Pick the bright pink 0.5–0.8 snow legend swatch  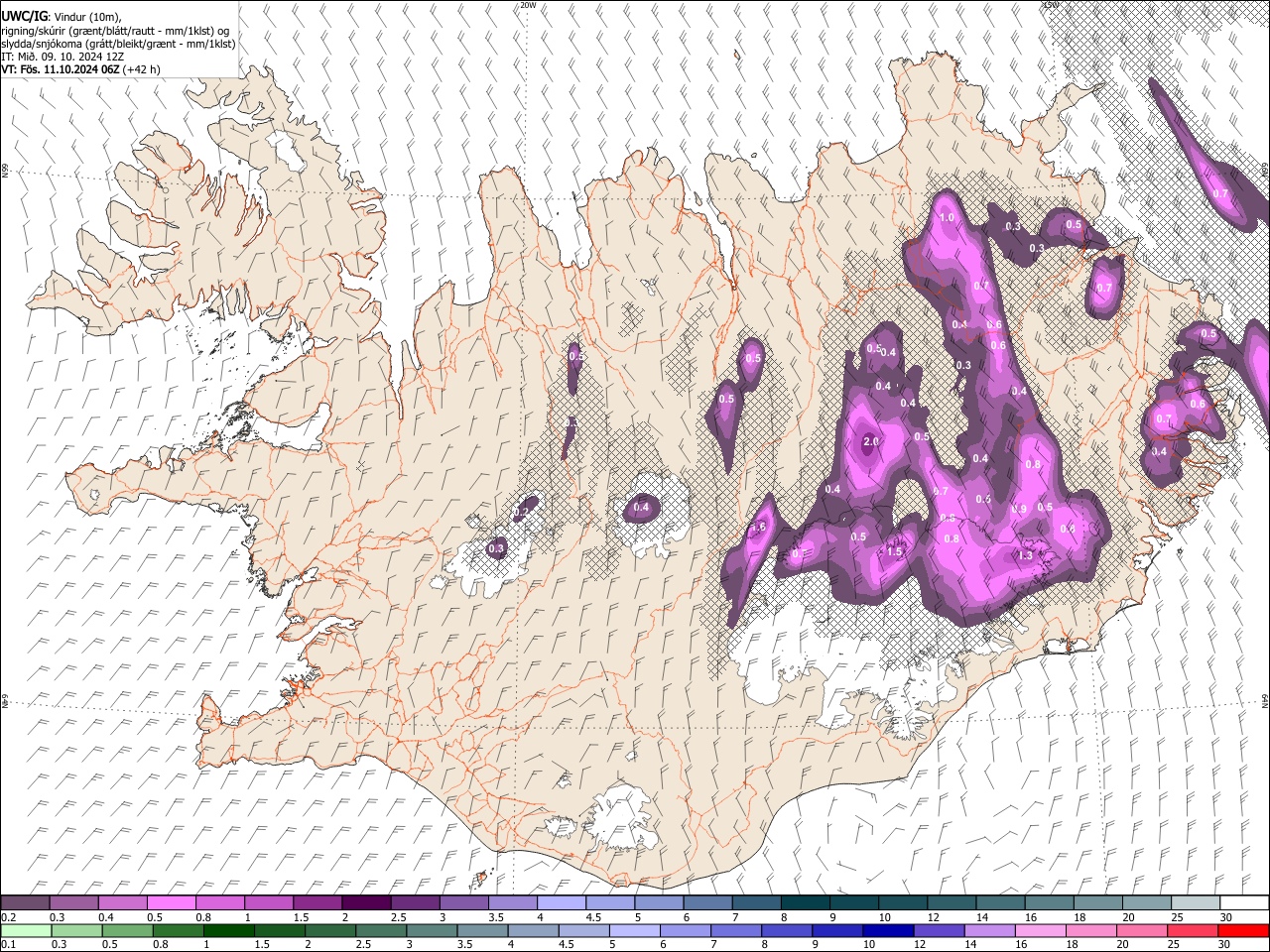171,903
